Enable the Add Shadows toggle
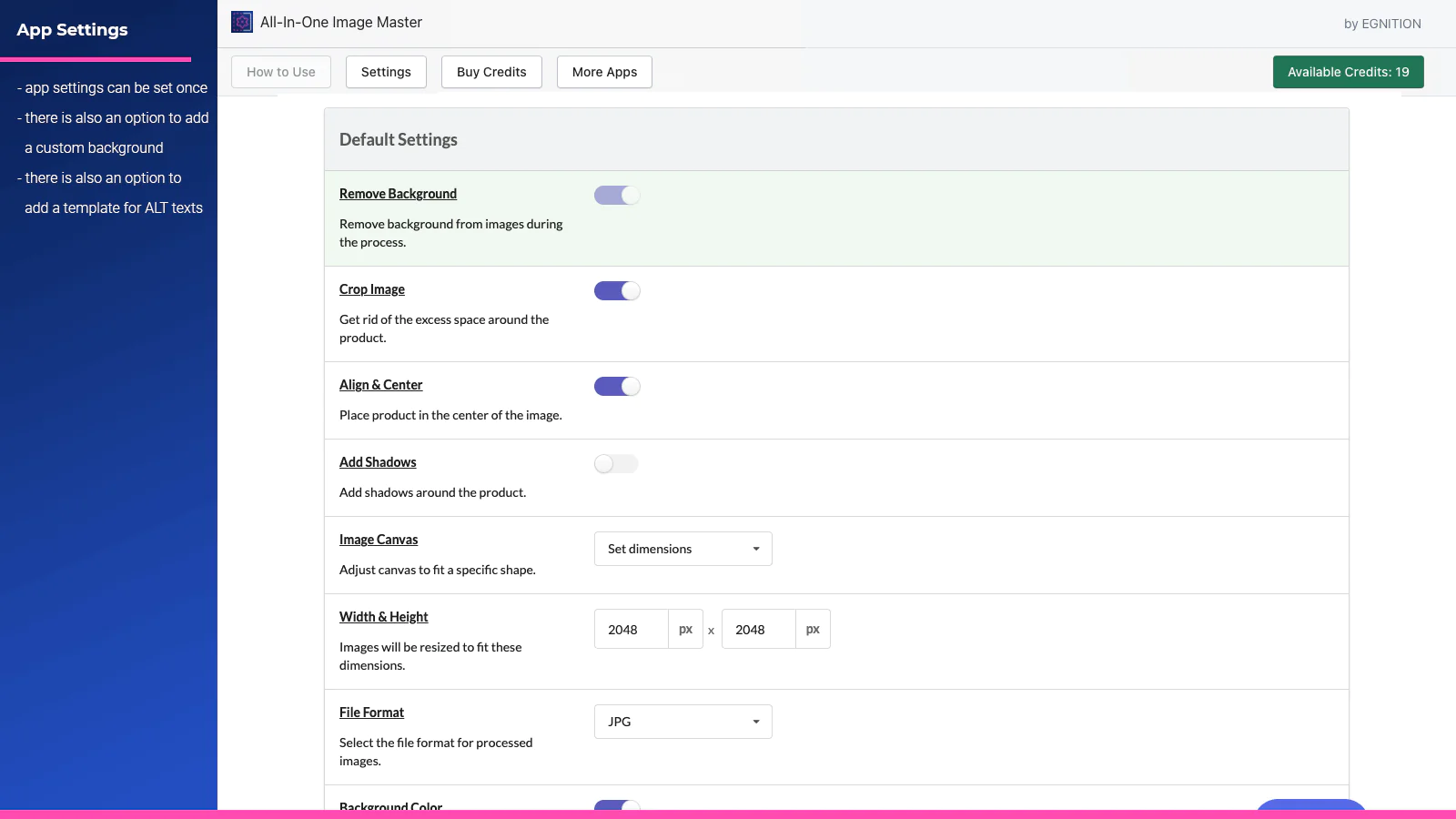 [616, 464]
